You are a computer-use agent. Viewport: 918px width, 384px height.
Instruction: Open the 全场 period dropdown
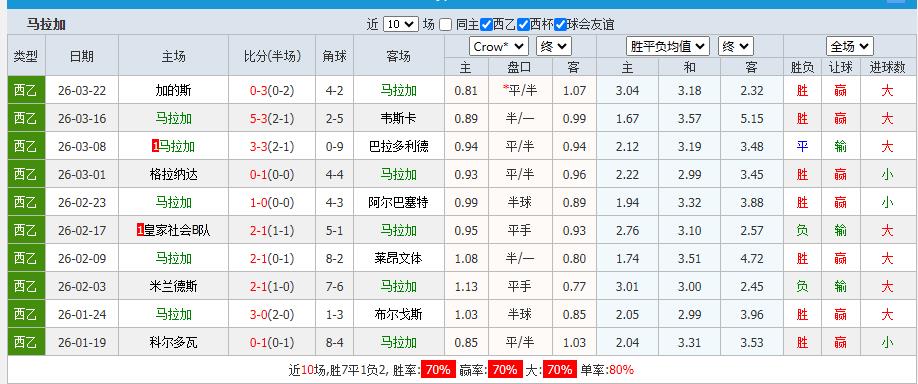coord(850,46)
